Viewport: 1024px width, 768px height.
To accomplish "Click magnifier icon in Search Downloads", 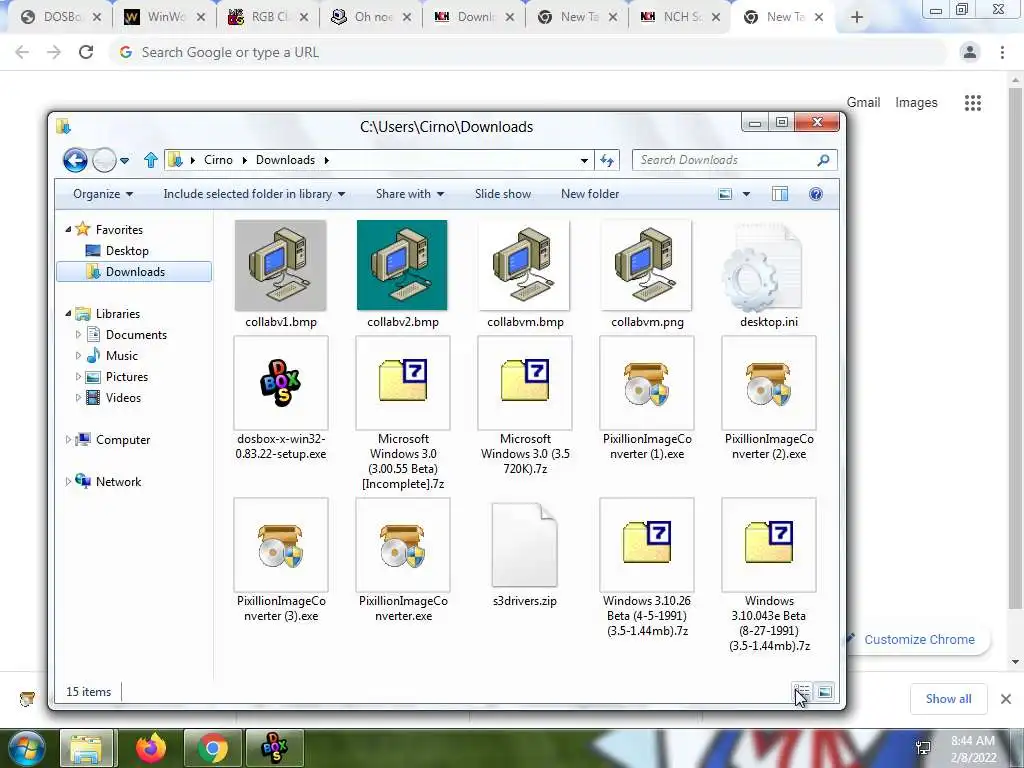I will (824, 160).
